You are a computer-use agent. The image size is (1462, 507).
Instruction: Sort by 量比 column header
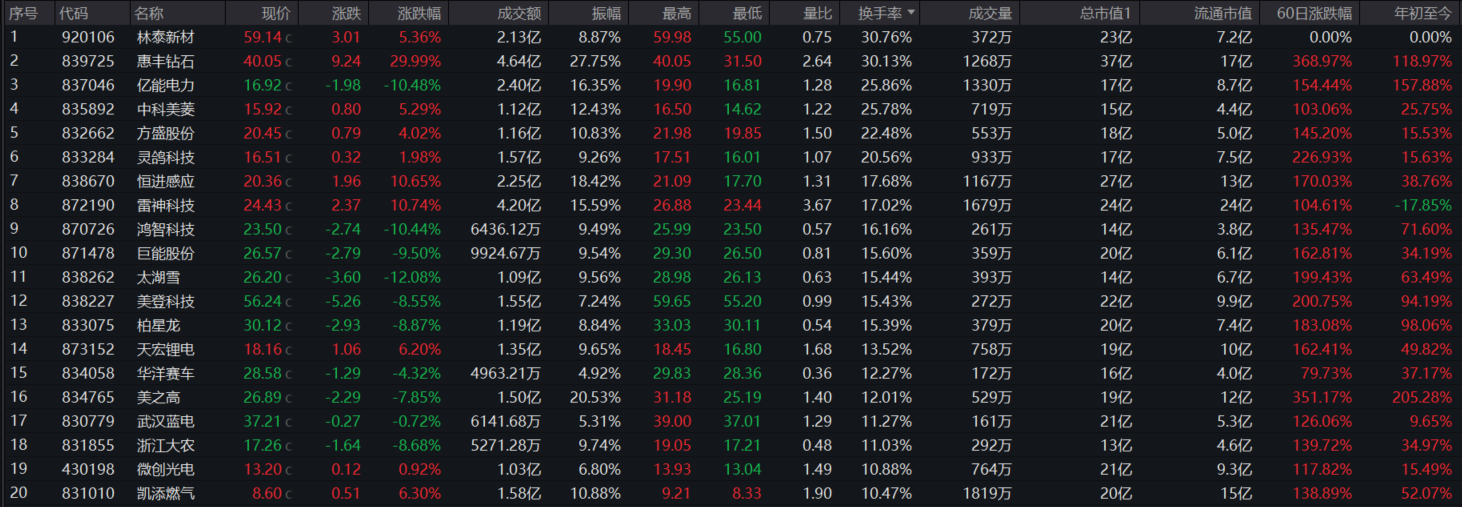click(817, 14)
